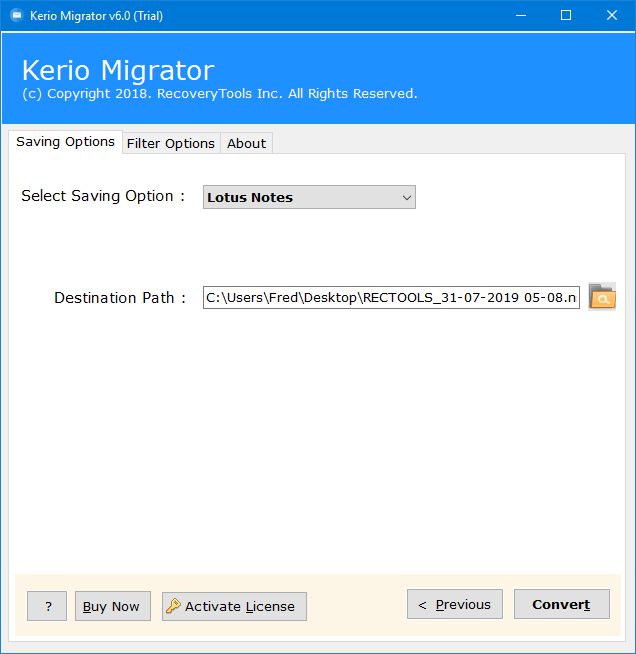
Task: Click the Activate License button
Action: (234, 606)
